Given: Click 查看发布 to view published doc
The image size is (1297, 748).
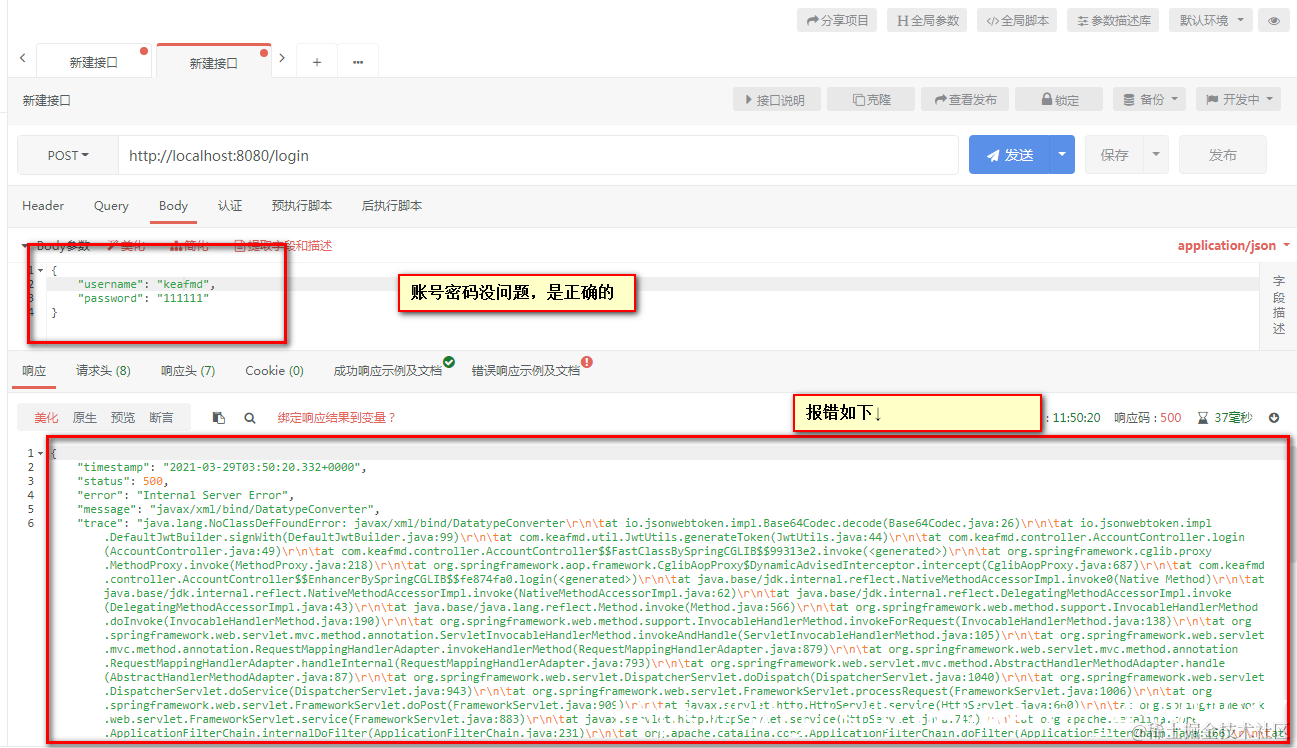Looking at the screenshot, I should (x=965, y=100).
